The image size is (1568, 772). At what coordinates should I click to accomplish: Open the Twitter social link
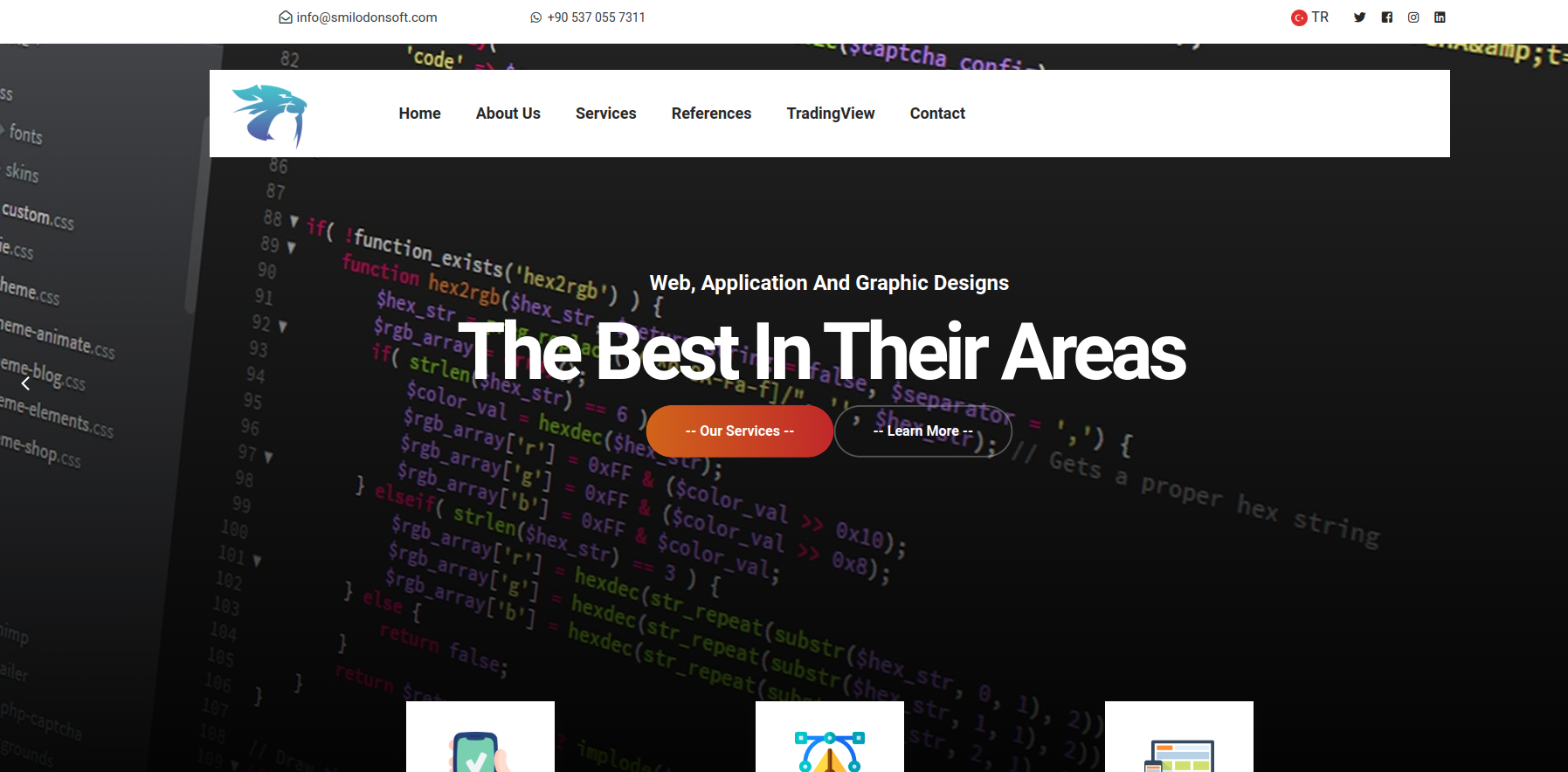tap(1359, 17)
